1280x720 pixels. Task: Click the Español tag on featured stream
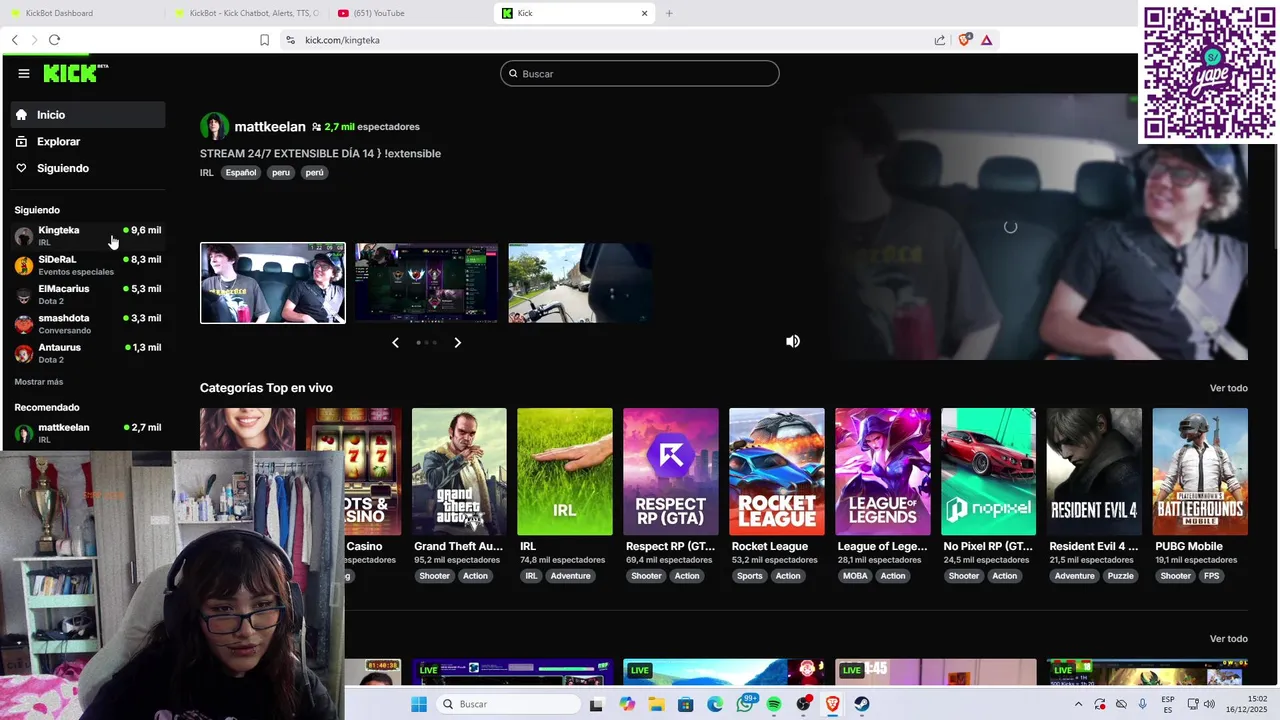[x=241, y=173]
